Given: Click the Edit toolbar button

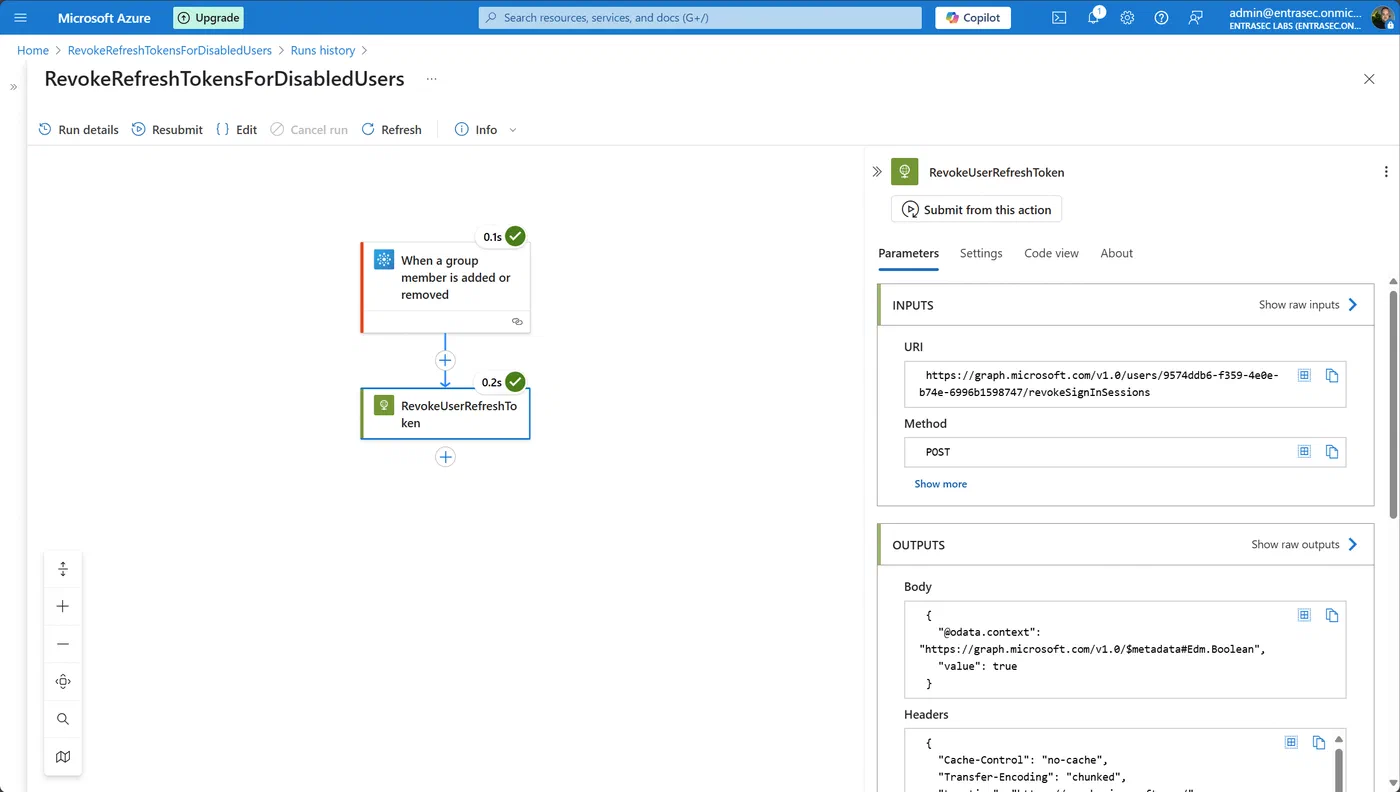Looking at the screenshot, I should point(237,130).
